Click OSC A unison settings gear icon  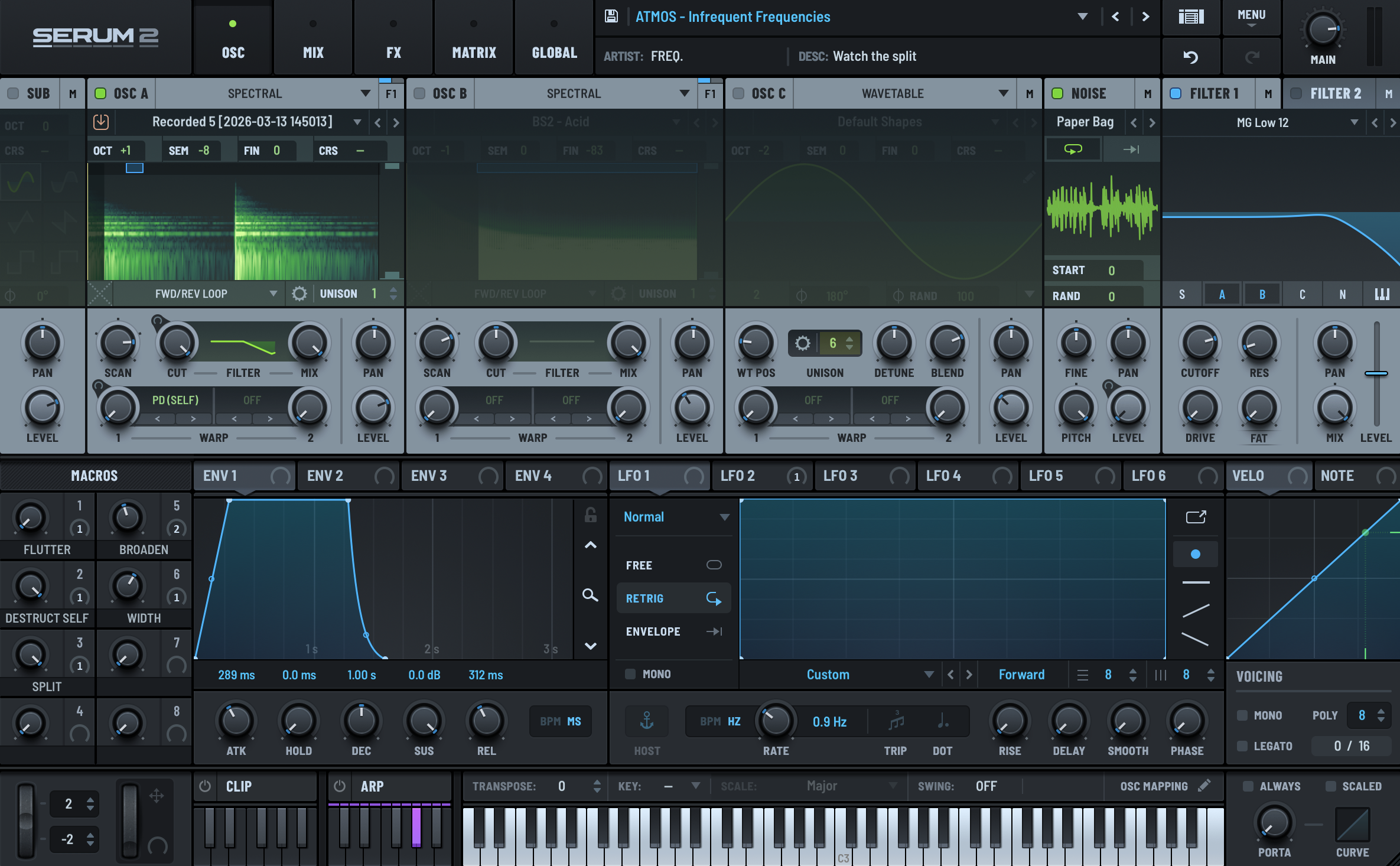(x=299, y=294)
